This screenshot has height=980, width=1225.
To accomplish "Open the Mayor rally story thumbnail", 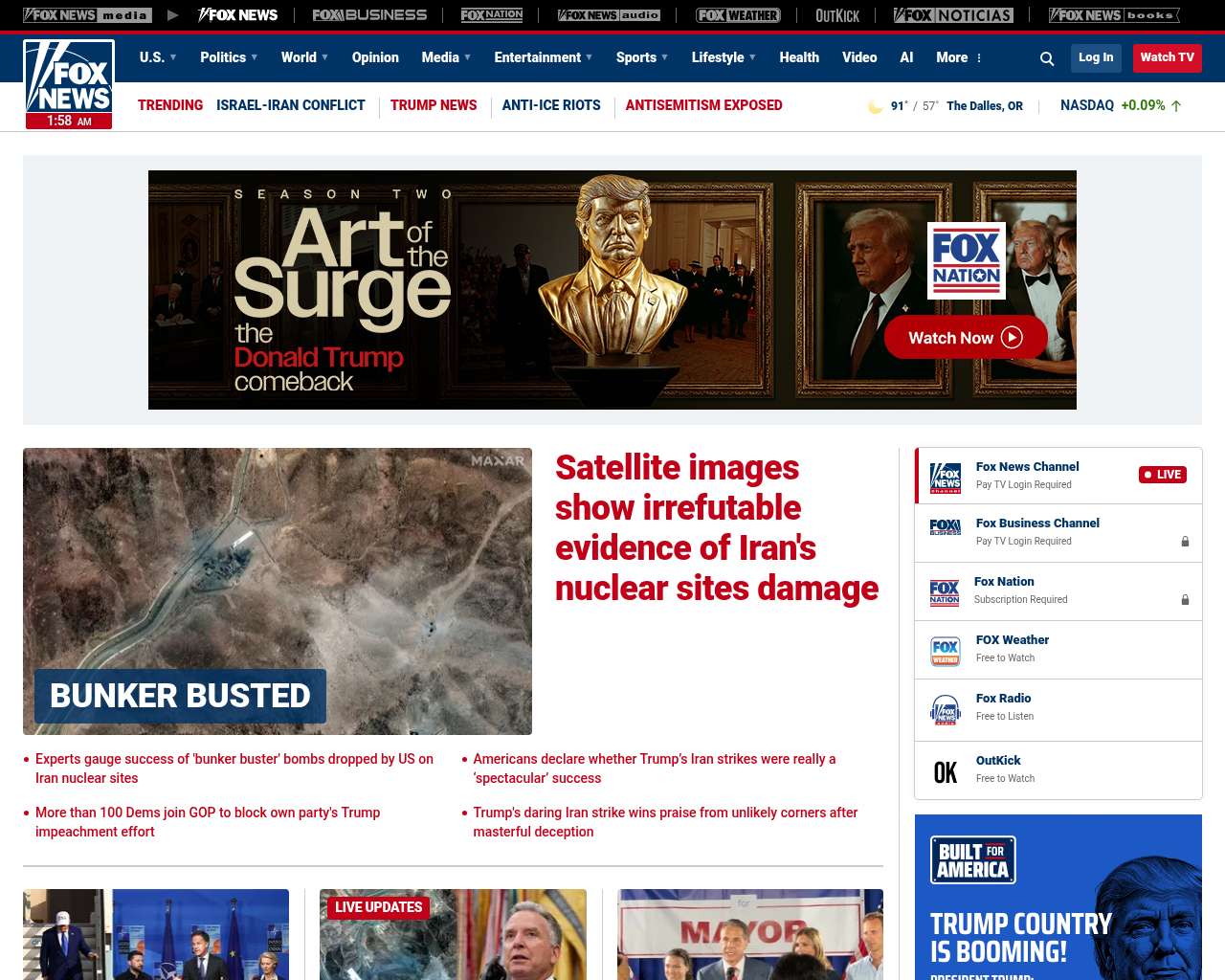I will (750, 934).
